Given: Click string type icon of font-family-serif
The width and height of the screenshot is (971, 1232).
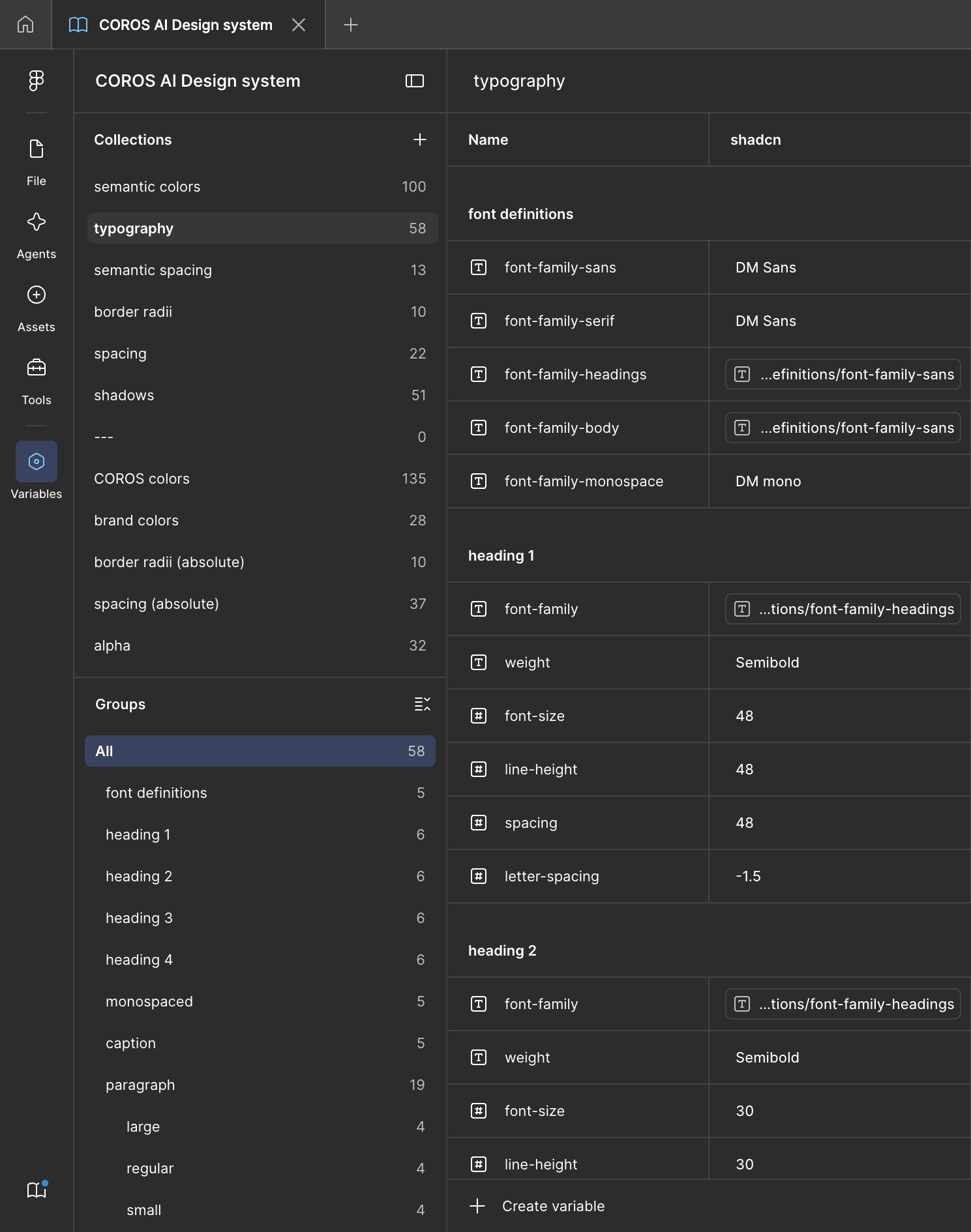Looking at the screenshot, I should [x=479, y=321].
